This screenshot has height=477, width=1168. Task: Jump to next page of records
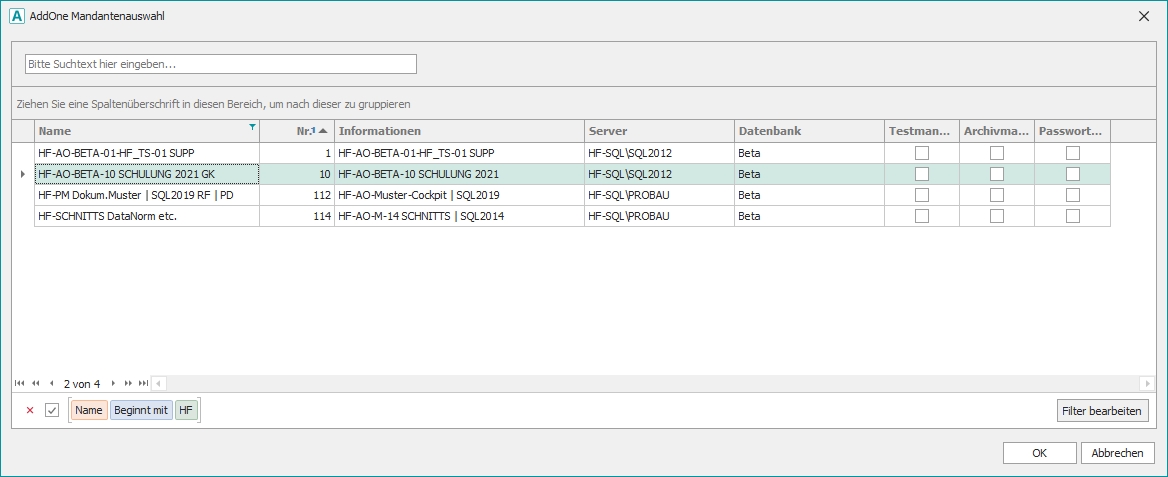coord(129,383)
